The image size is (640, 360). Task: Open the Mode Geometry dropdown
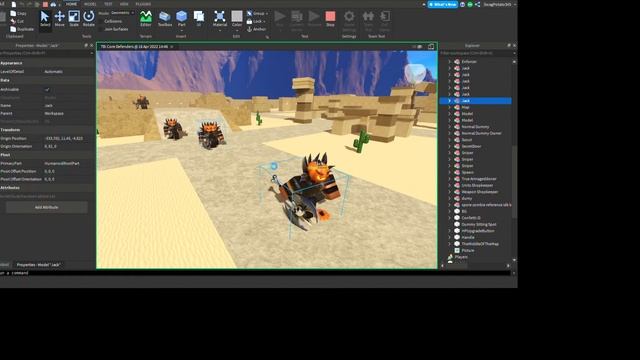pos(122,13)
